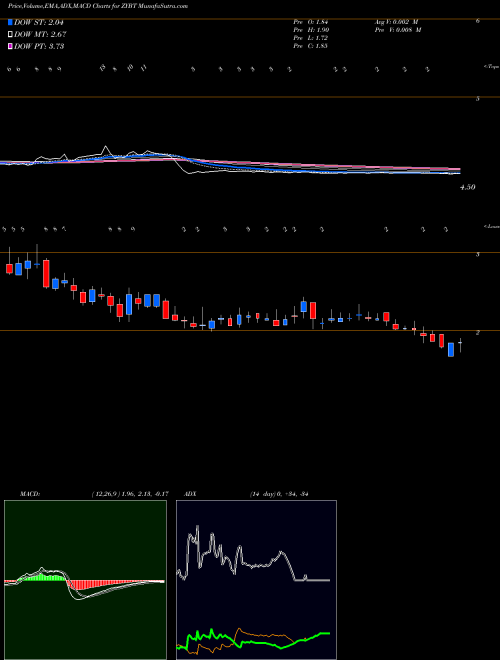This screenshot has width=500, height=660.
Task: Select the 'DOW PT: 3.73' label
Action: 39,46
